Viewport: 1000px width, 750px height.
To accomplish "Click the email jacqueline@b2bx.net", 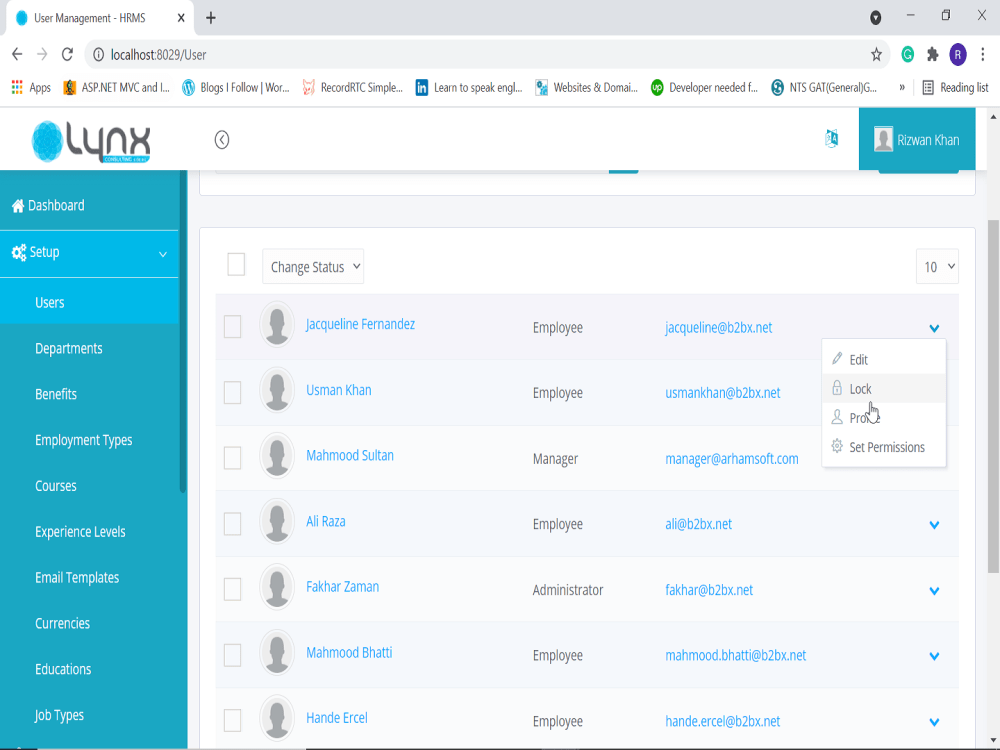I will click(718, 328).
